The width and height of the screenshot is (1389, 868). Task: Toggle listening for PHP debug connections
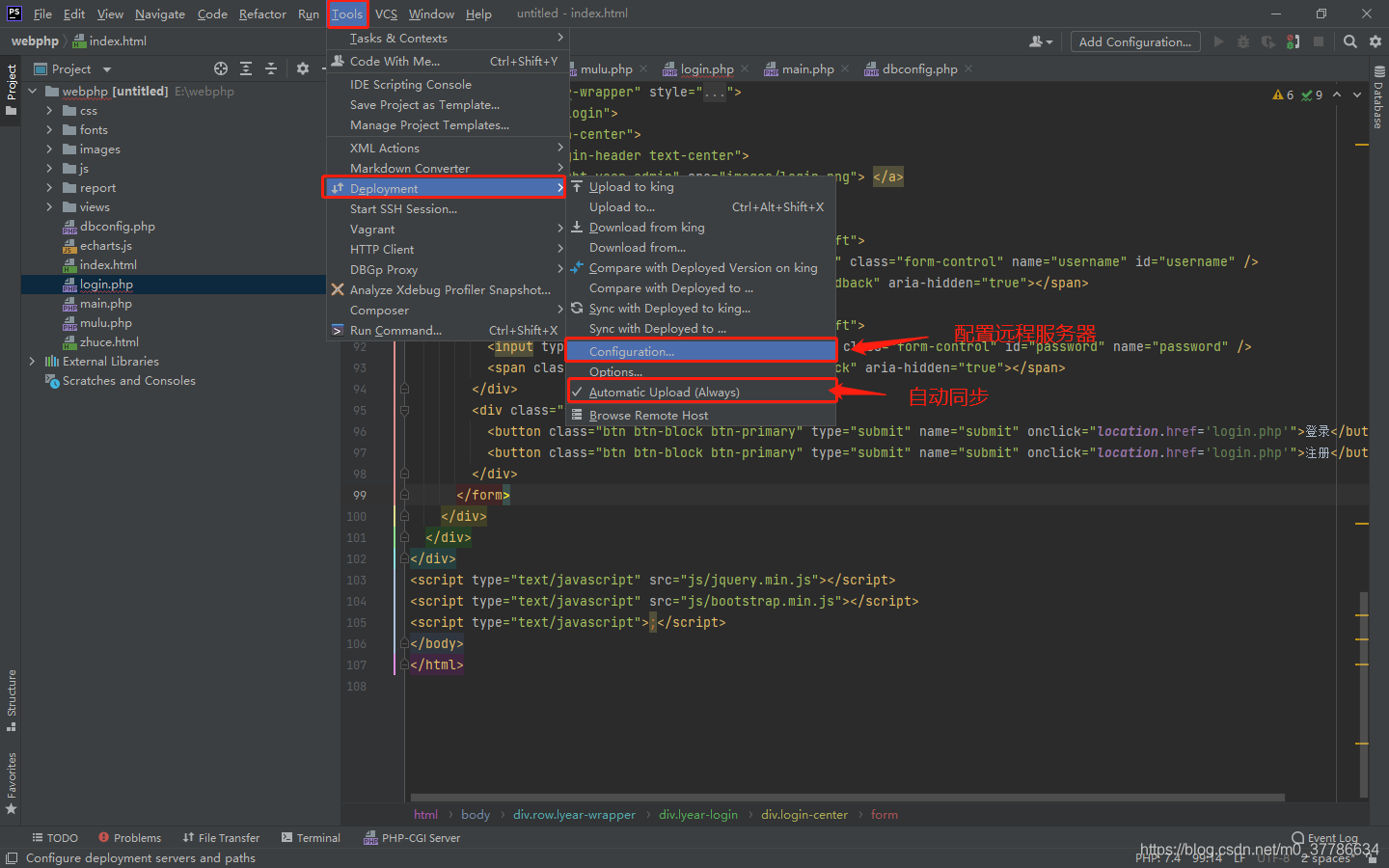tap(1294, 41)
